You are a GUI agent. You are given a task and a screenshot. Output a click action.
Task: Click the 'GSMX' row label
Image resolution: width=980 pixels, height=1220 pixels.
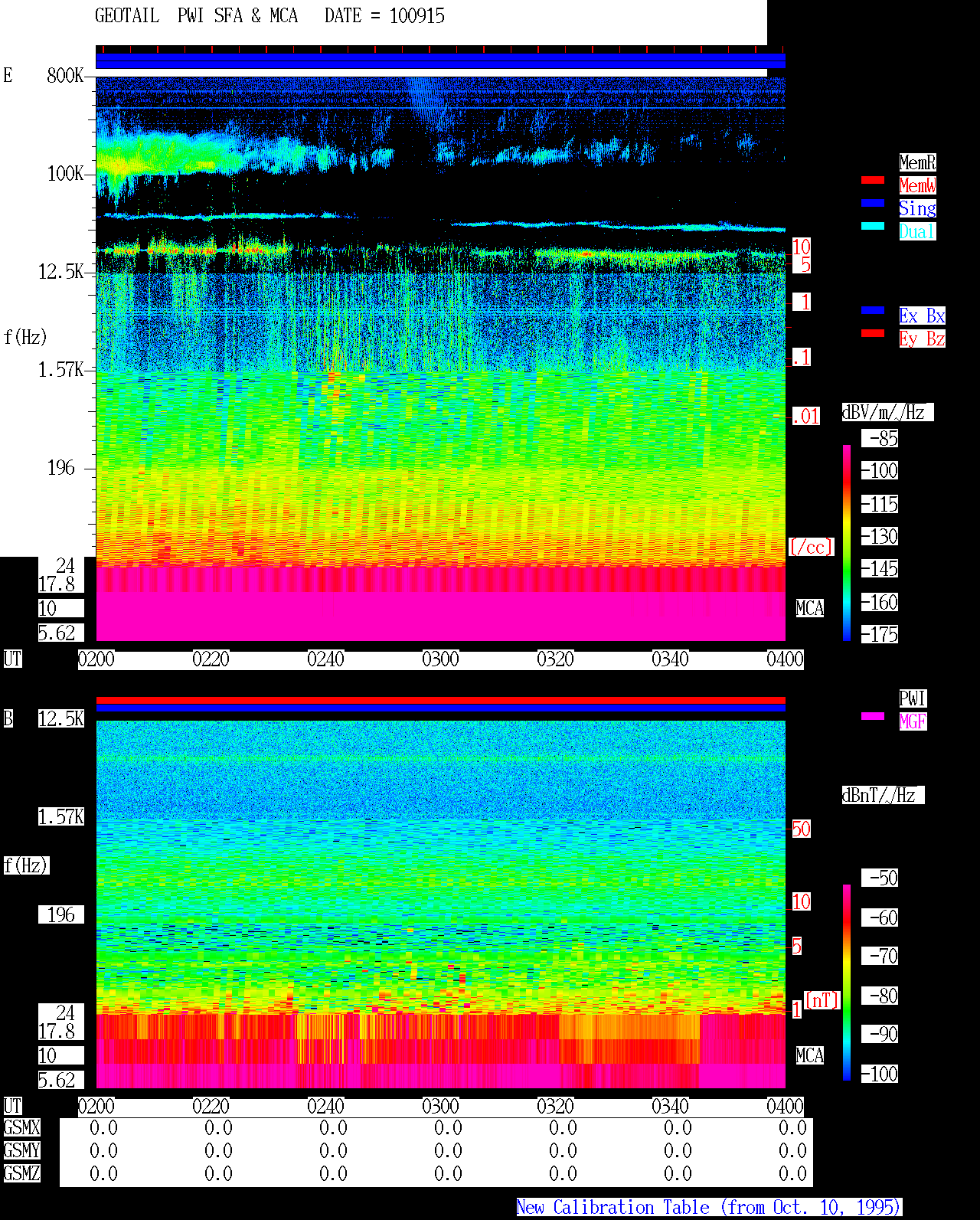[21, 1127]
